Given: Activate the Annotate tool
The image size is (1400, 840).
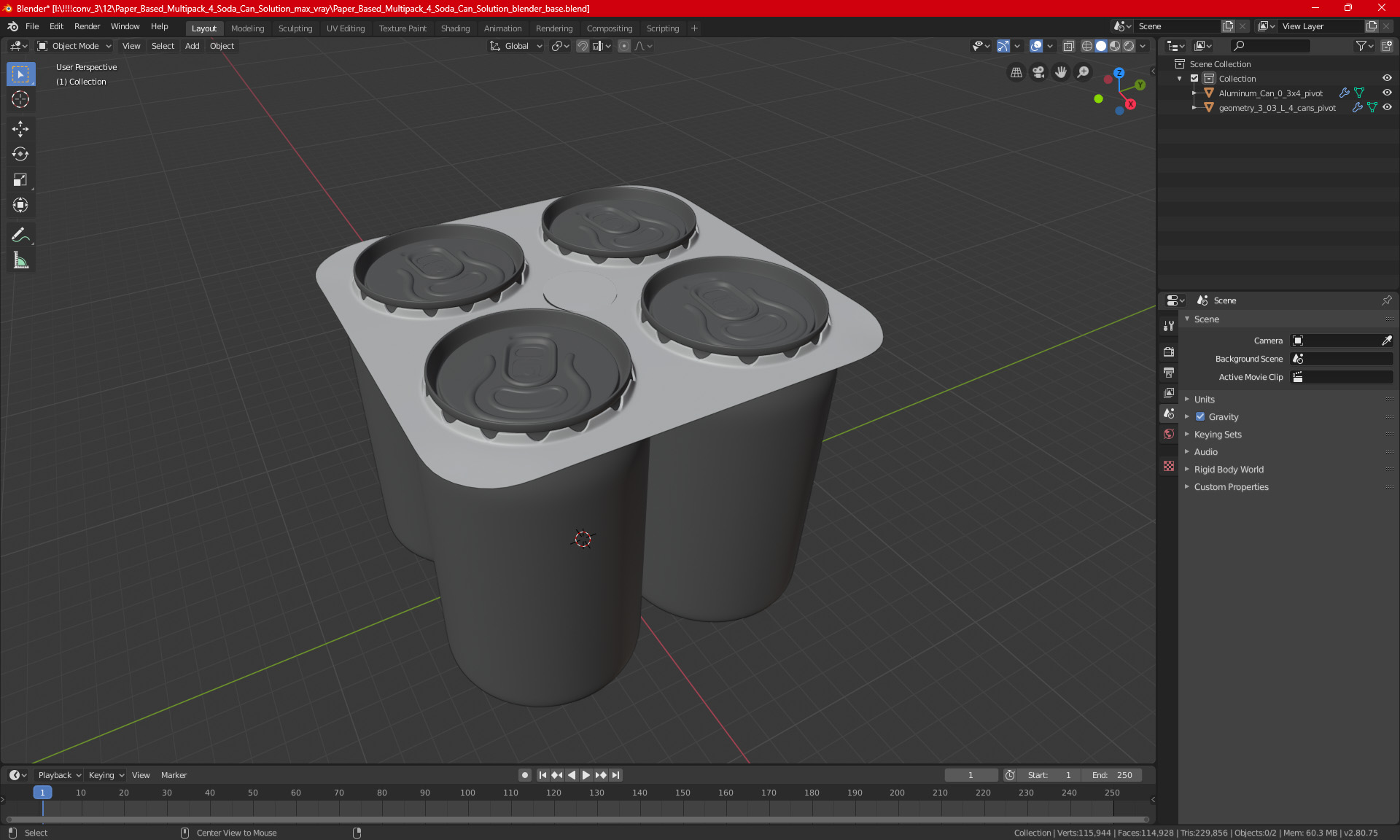Looking at the screenshot, I should click(20, 235).
